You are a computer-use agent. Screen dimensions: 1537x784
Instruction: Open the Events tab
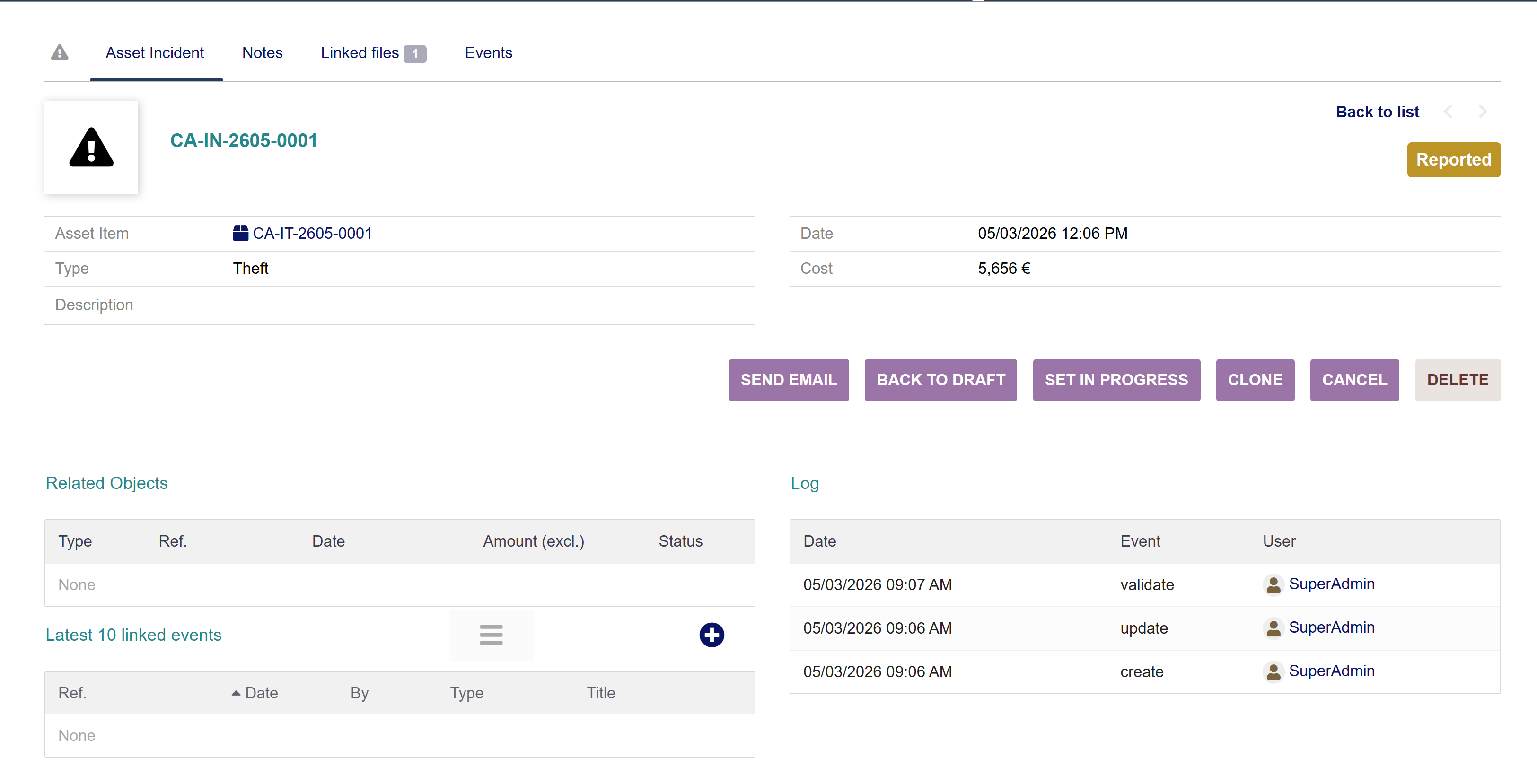click(x=488, y=53)
